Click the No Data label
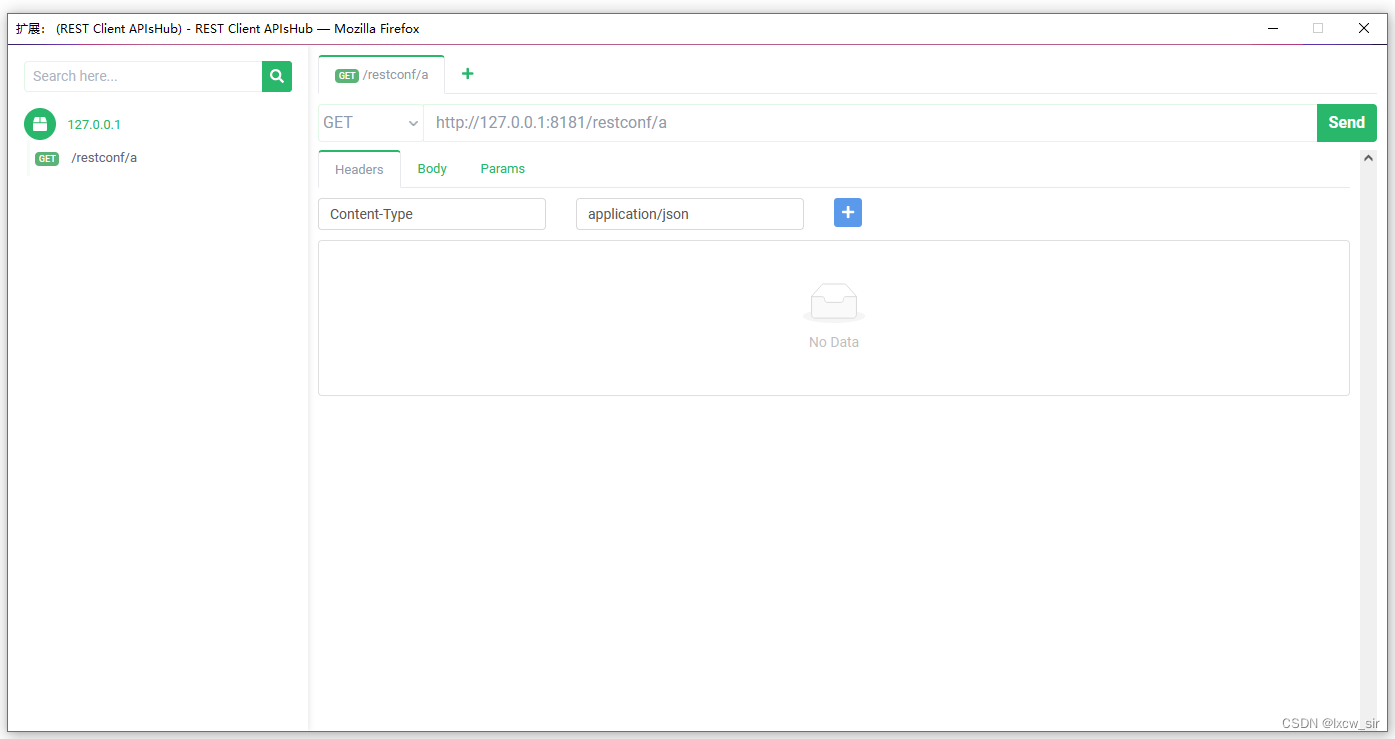This screenshot has width=1395, height=739. coord(834,342)
